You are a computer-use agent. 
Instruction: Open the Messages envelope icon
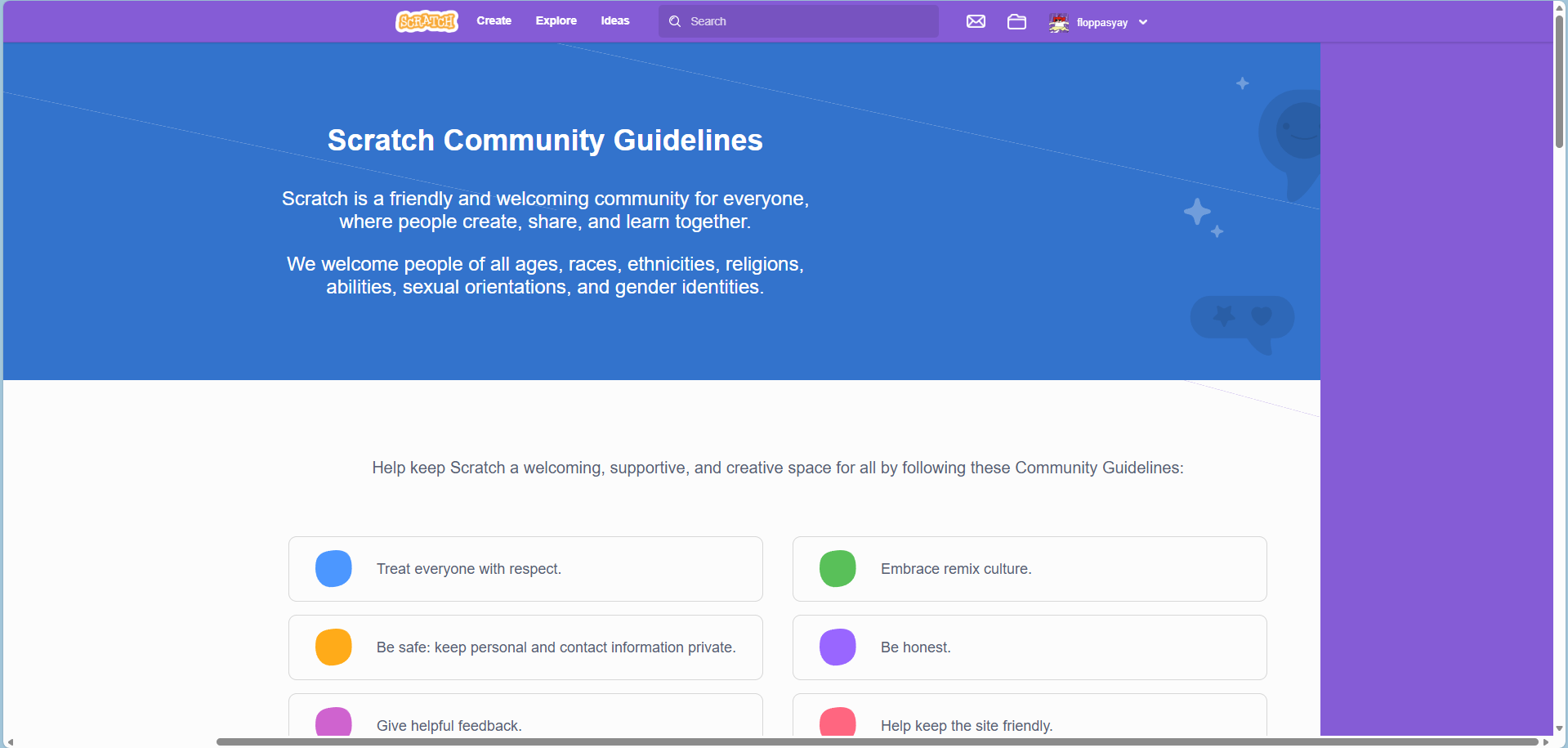pos(976,21)
